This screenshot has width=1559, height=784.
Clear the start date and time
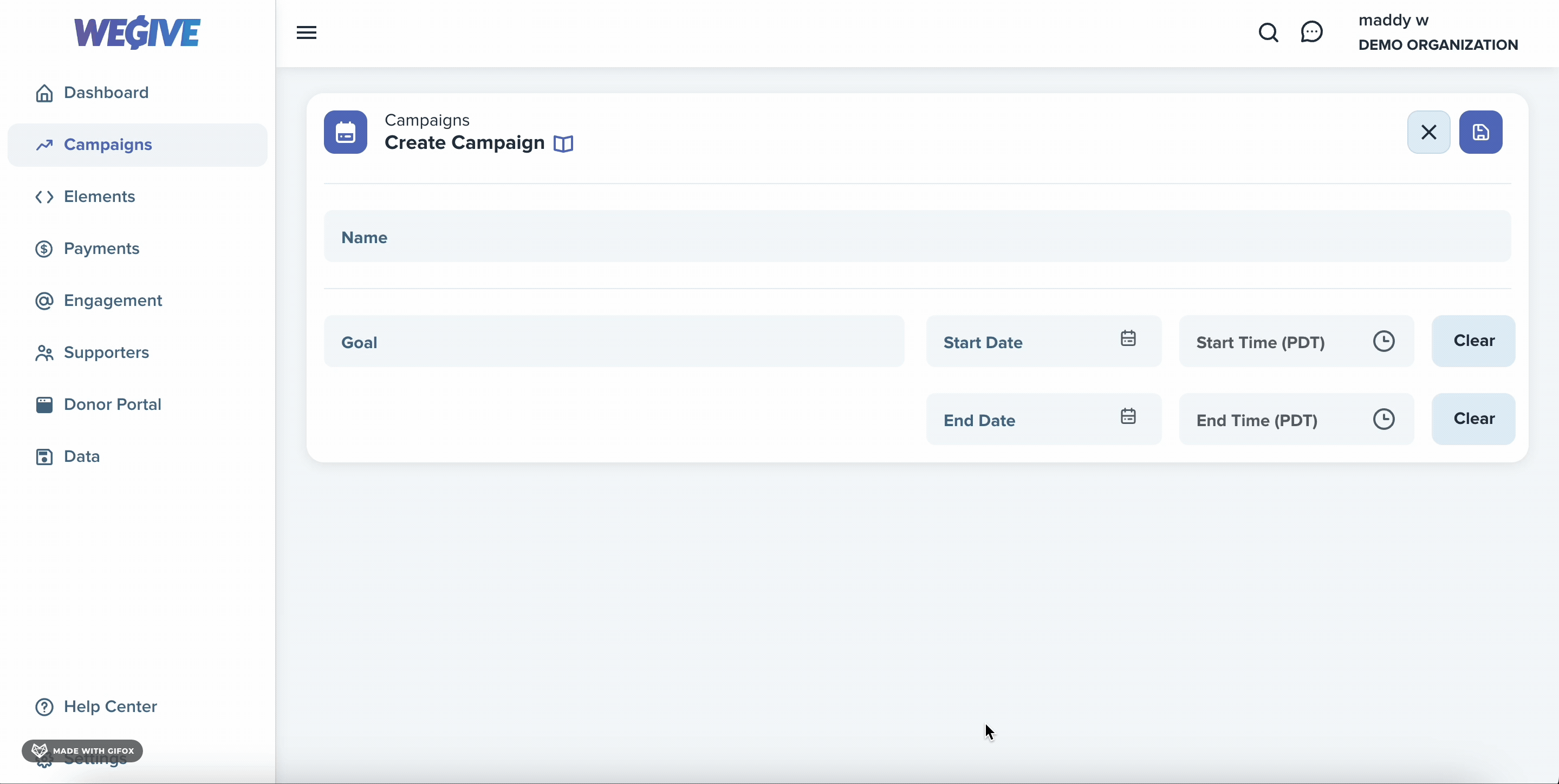click(x=1473, y=341)
